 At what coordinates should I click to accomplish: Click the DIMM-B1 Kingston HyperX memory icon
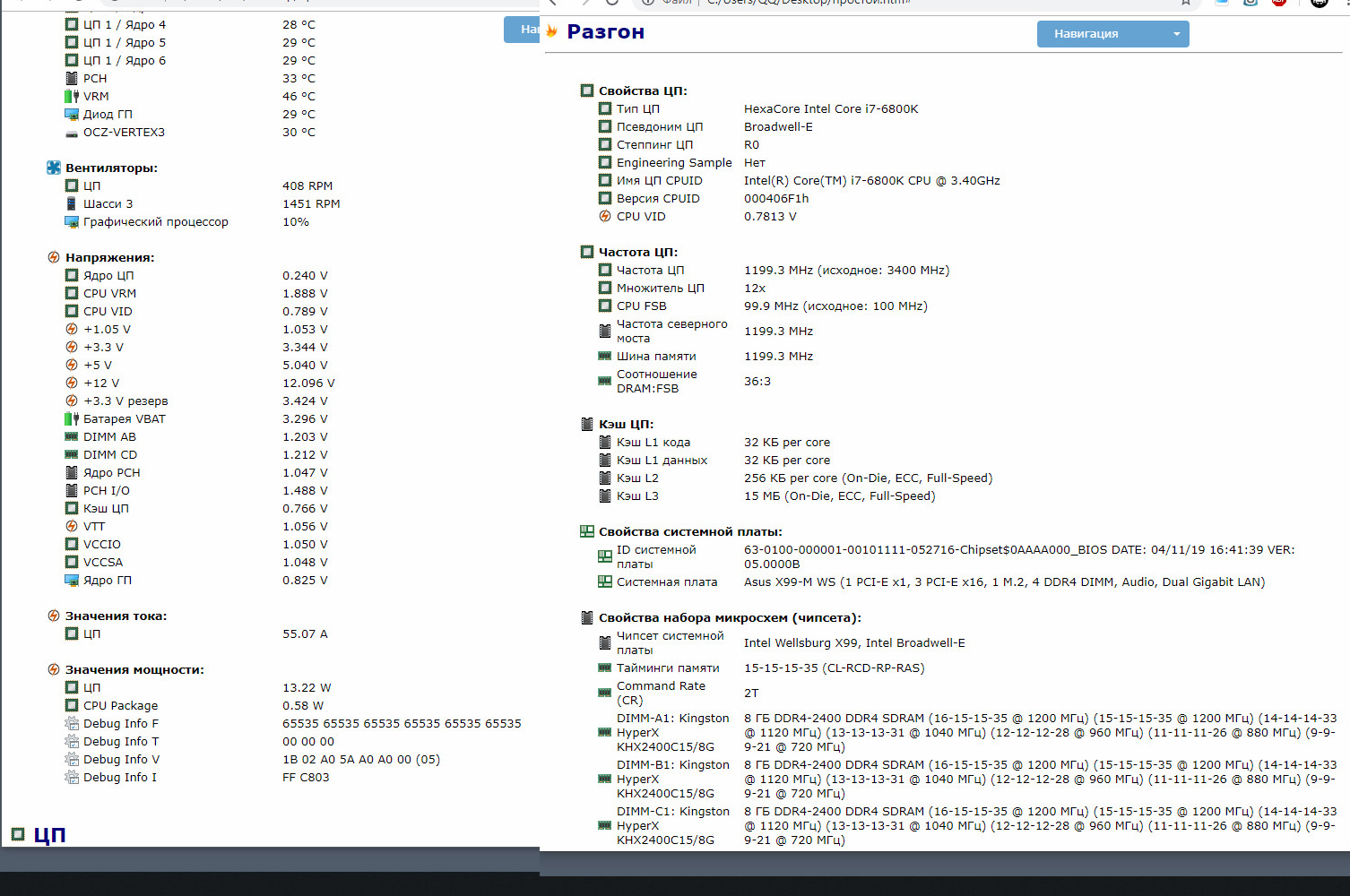tap(605, 779)
